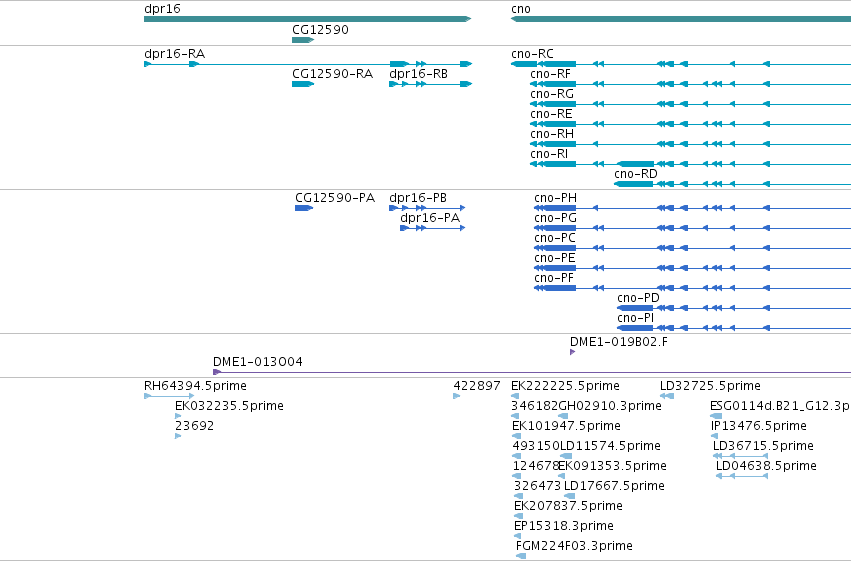Select the 124678 feature label
851x561 pixels.
(535, 466)
